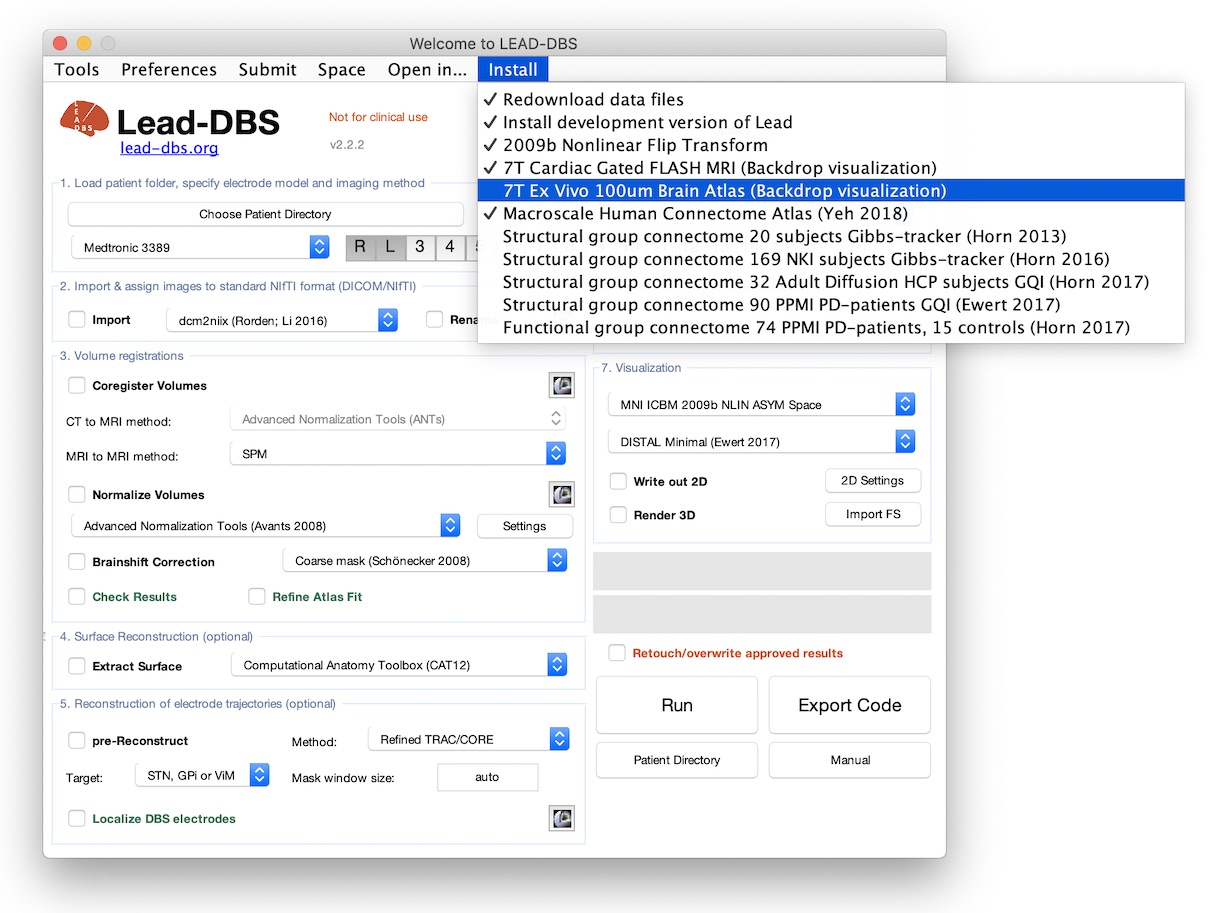Image resolution: width=1228 pixels, height=913 pixels.
Task: Enable Retouch/overwrite approved results
Action: pyautogui.click(x=618, y=653)
